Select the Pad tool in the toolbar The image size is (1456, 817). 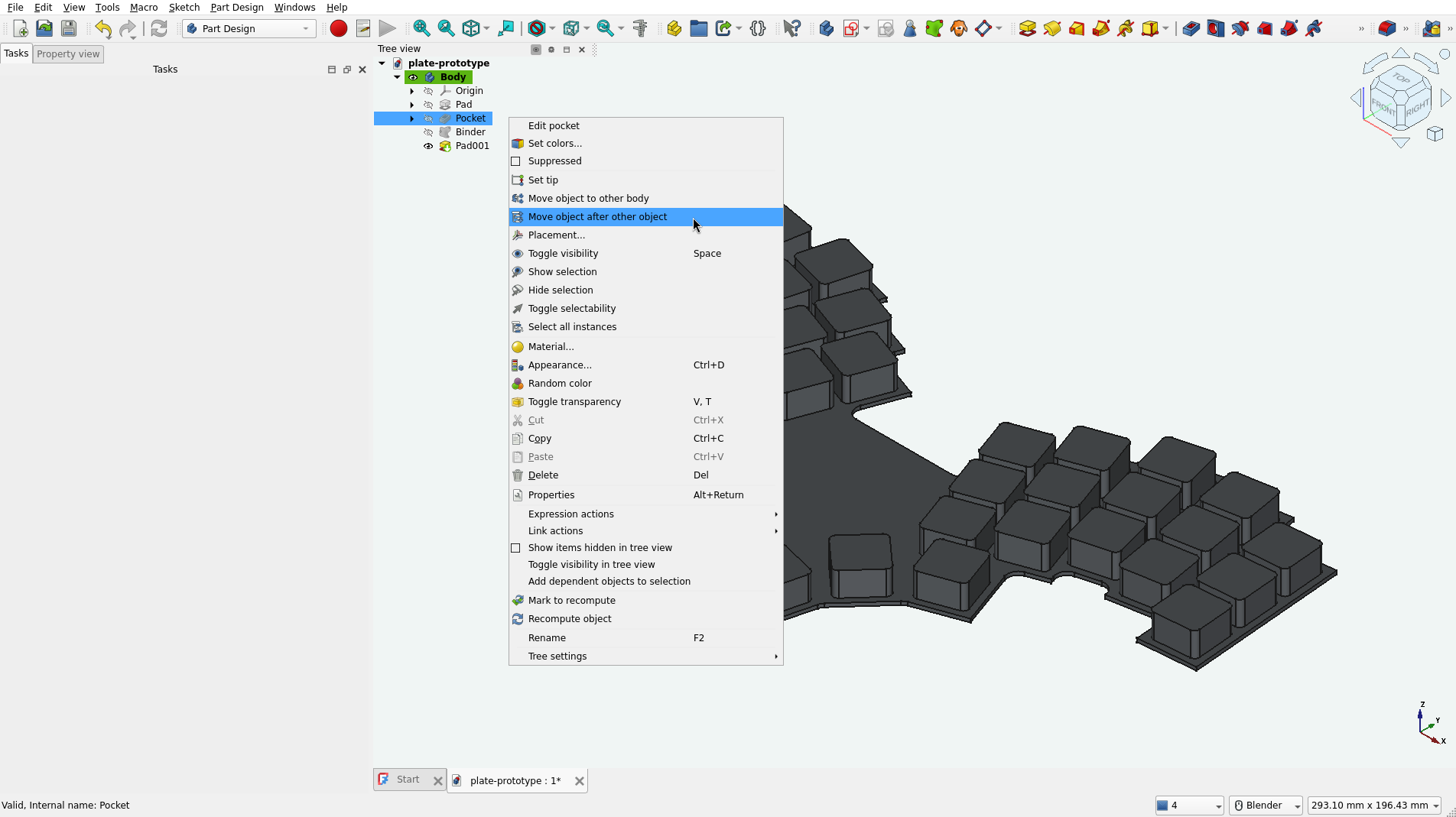point(1028,28)
